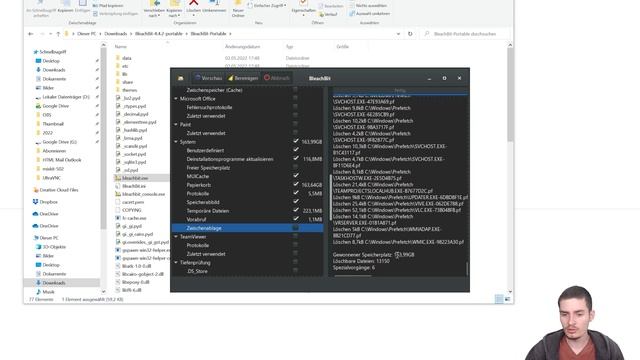Open the recent locations dropdown arrow
The image size is (640, 360).
click(x=50, y=34)
